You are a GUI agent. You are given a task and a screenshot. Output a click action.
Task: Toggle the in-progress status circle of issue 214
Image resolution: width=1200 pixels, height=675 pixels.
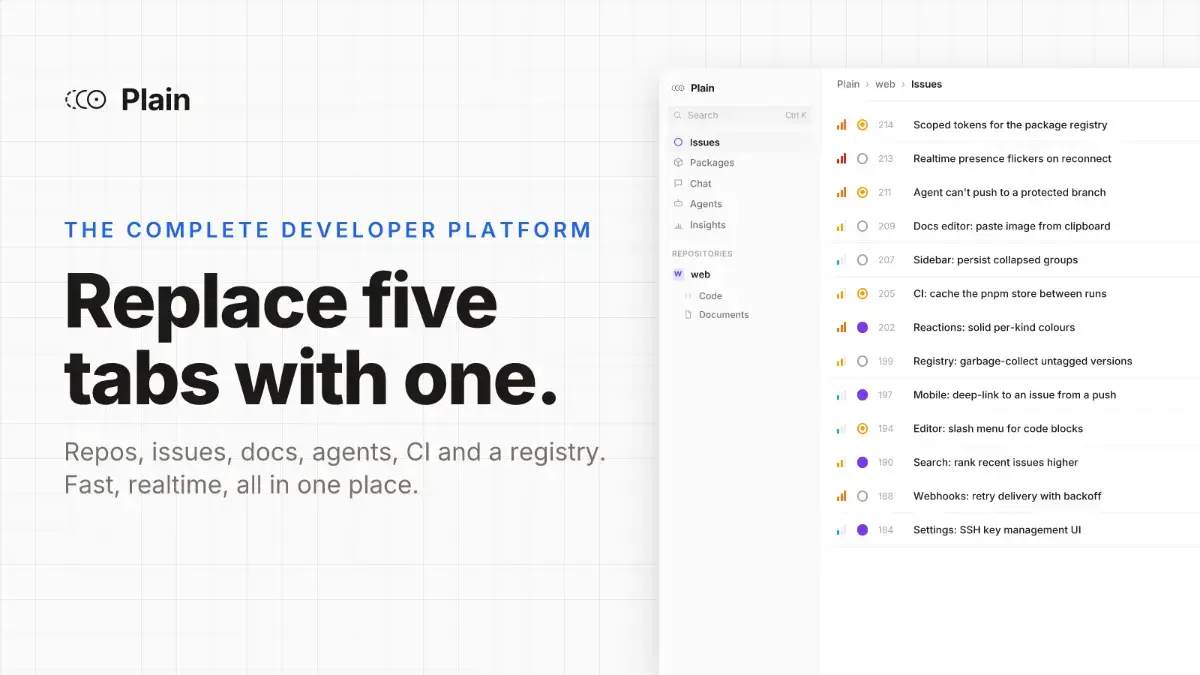[x=863, y=125]
